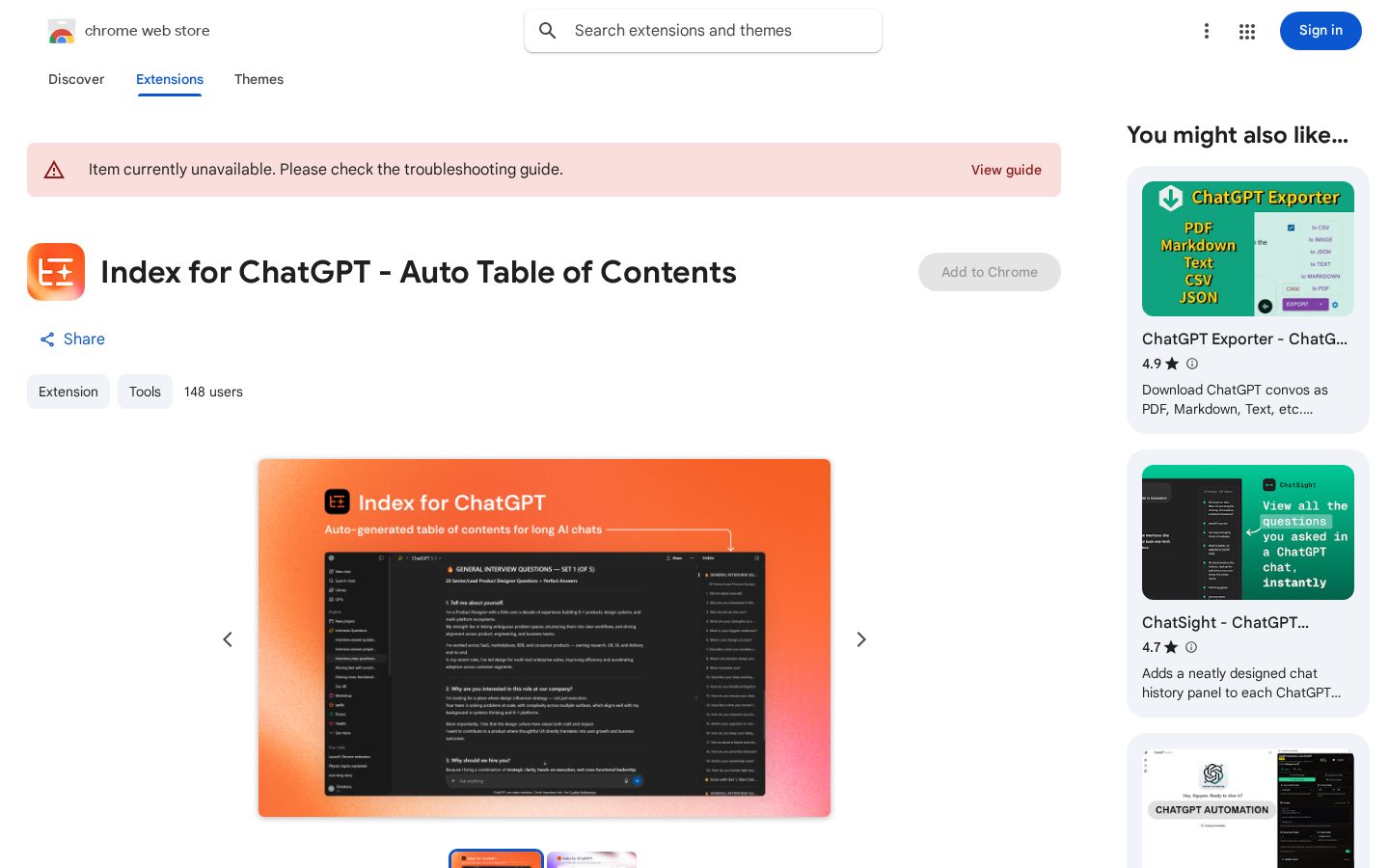Open the Google apps grid
The width and height of the screenshot is (1389, 868).
point(1247,31)
